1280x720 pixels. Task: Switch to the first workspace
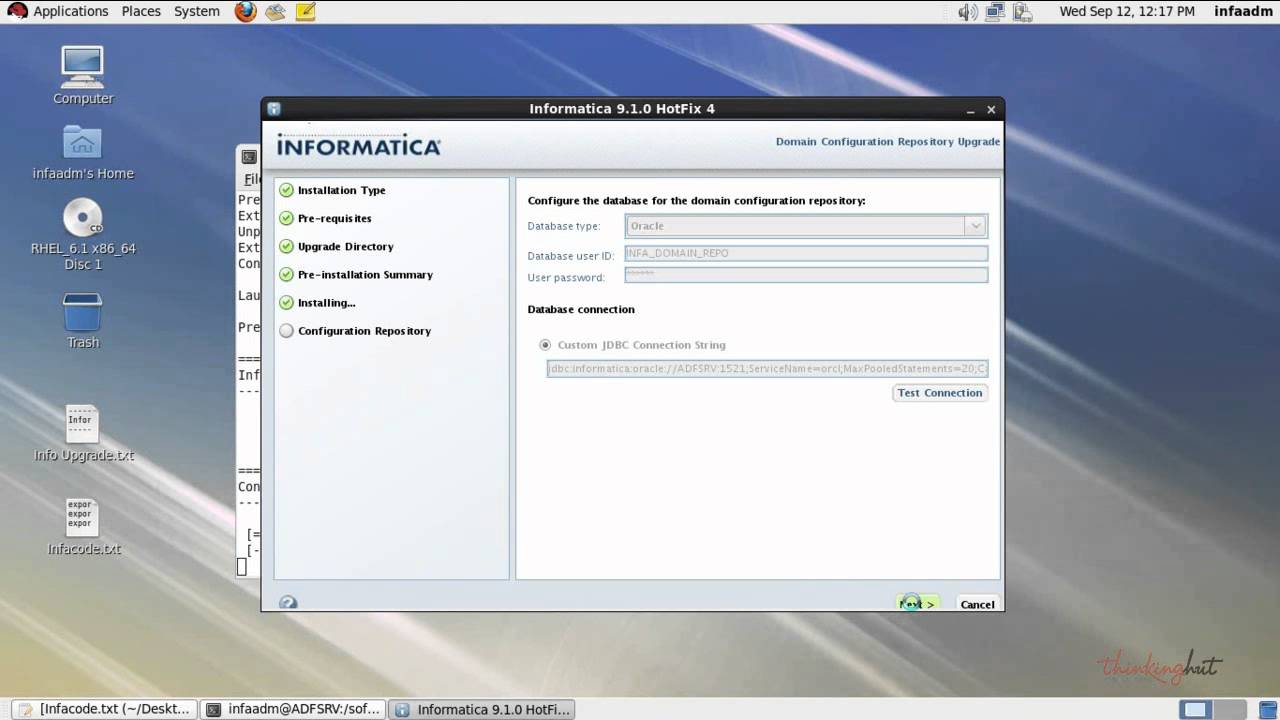tap(1194, 709)
